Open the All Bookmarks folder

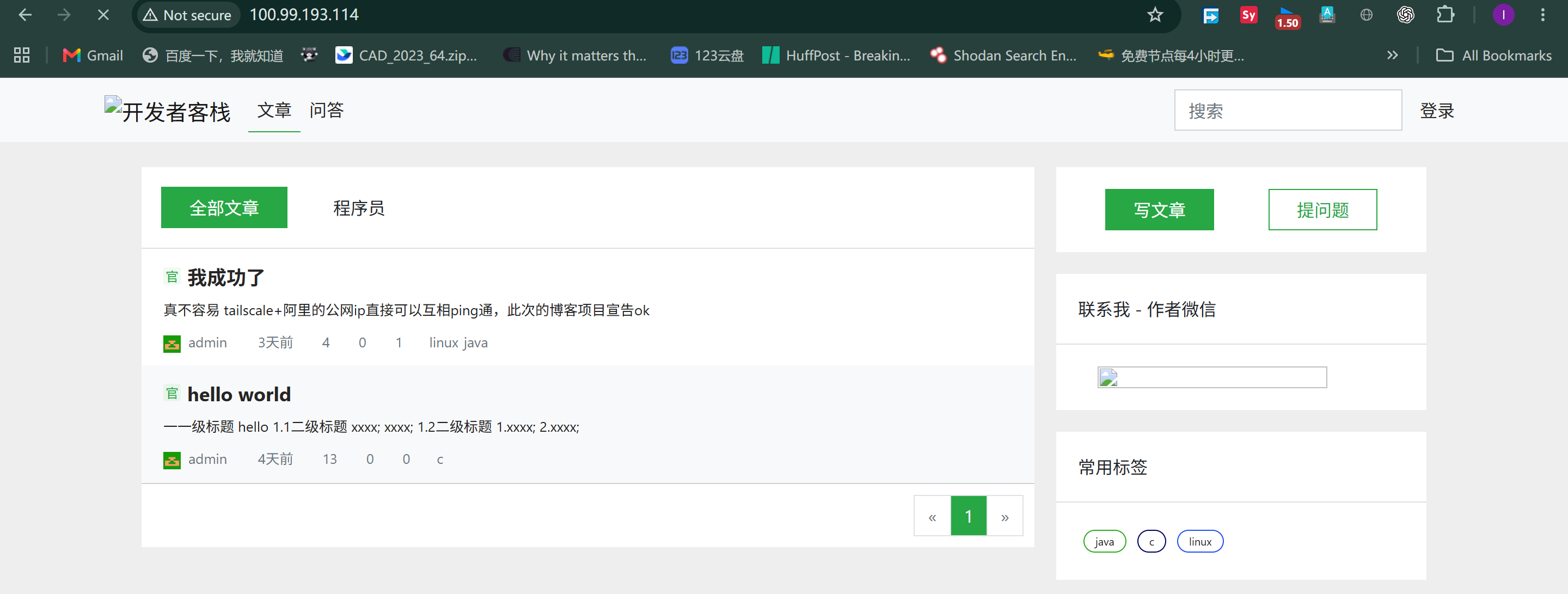[1494, 56]
